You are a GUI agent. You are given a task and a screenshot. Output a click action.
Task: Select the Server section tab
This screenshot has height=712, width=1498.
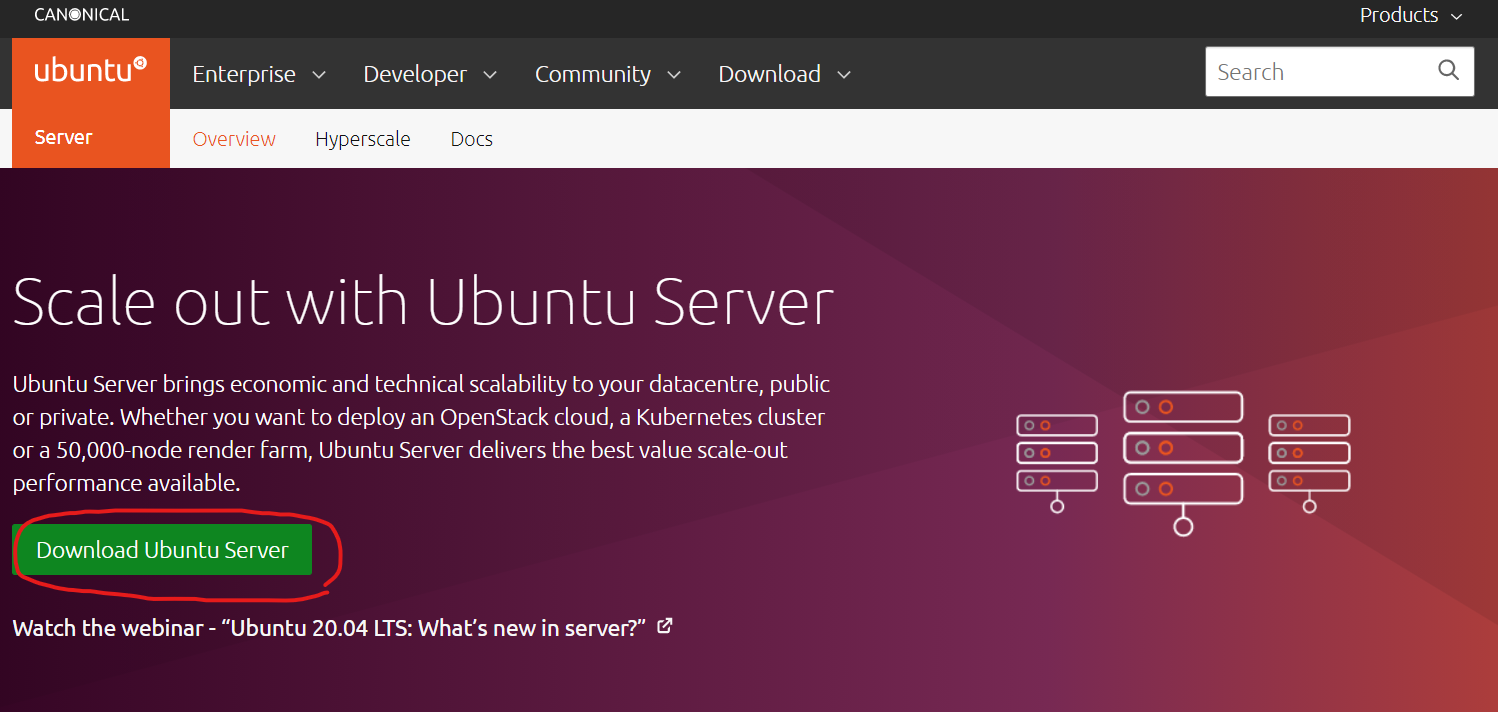point(63,138)
